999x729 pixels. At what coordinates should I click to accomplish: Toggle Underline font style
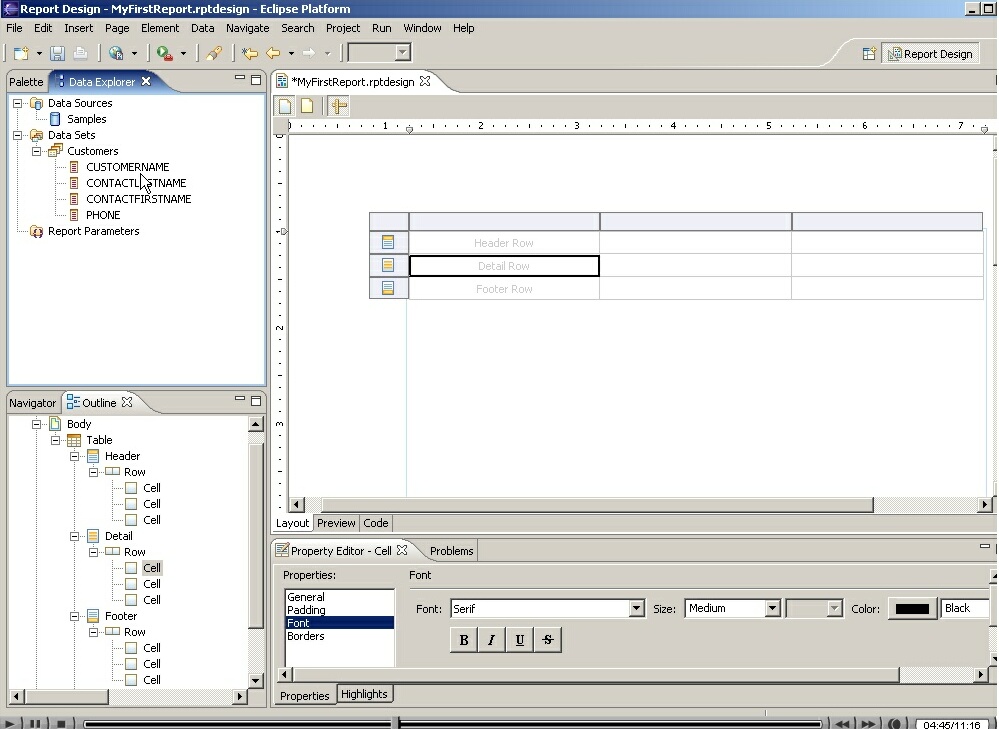point(520,640)
